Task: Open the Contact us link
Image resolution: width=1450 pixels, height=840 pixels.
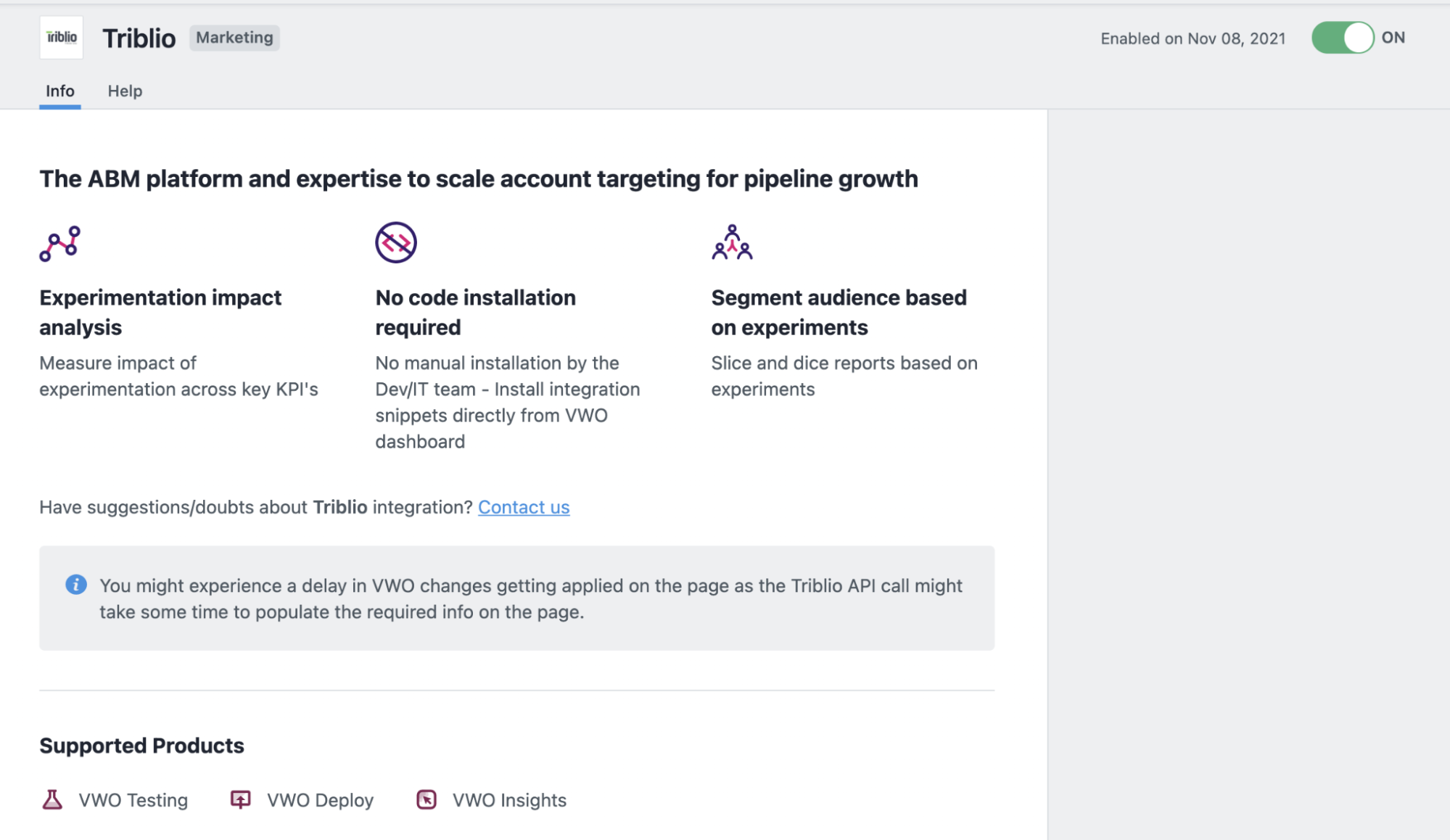Action: pos(524,507)
